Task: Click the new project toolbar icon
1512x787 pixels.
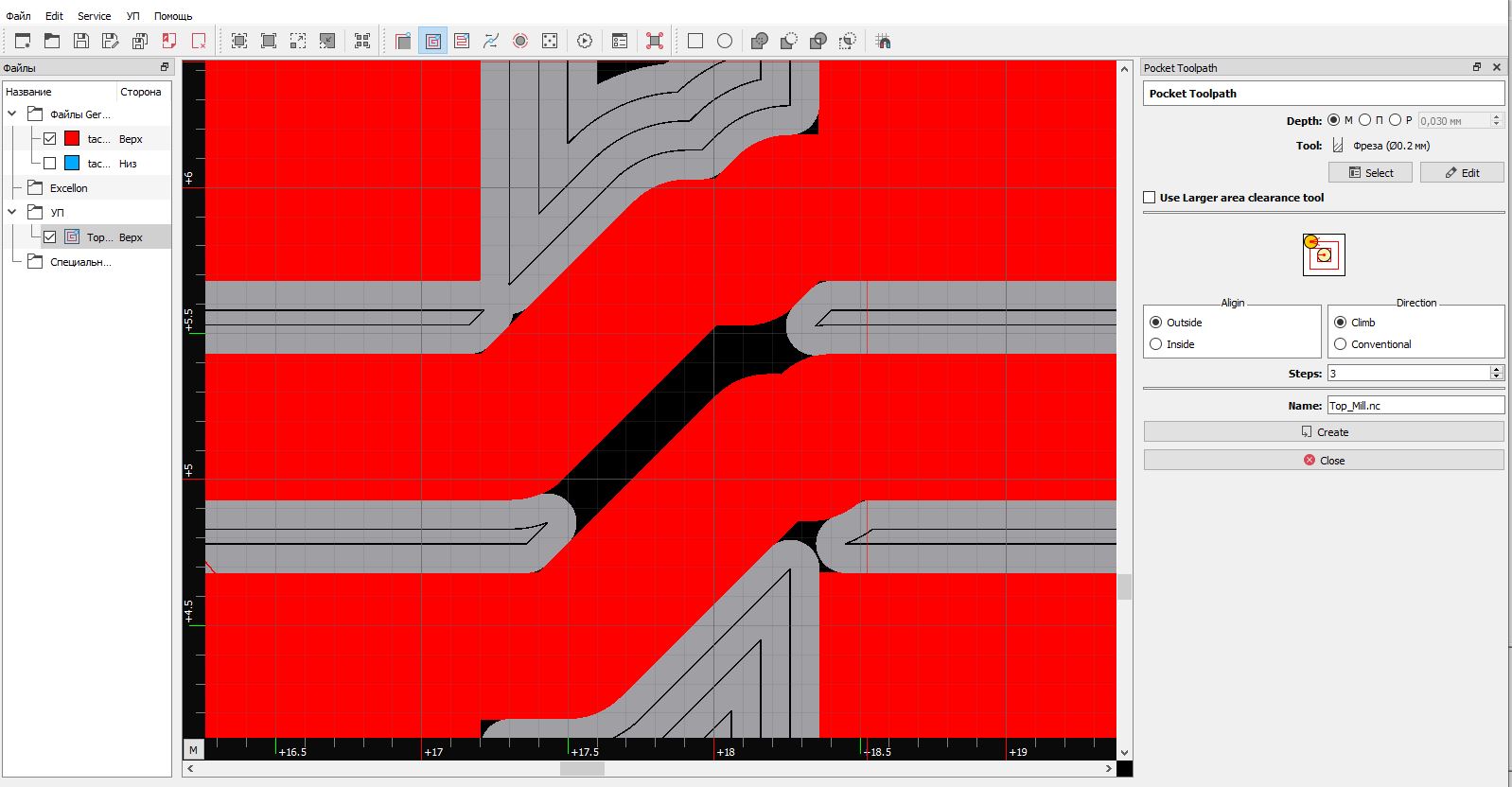Action: 23,41
